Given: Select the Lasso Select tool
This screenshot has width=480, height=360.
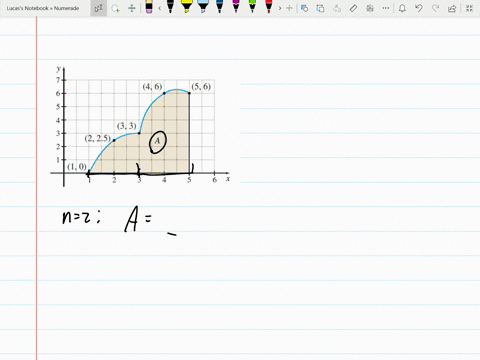Looking at the screenshot, I should 115,8.
